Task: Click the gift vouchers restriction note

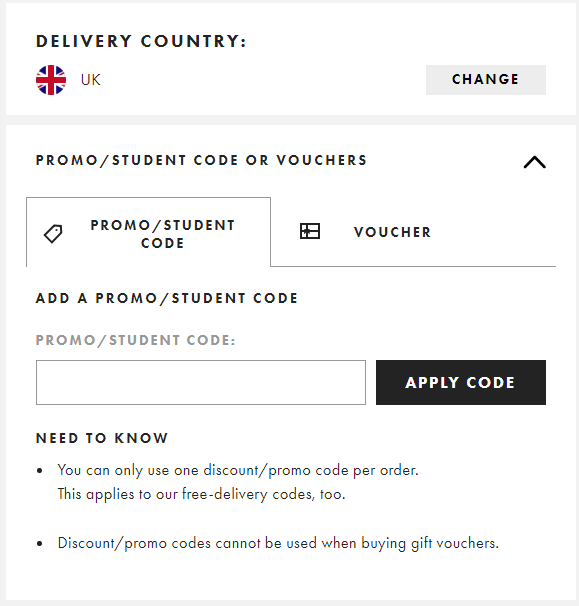Action: pos(278,543)
